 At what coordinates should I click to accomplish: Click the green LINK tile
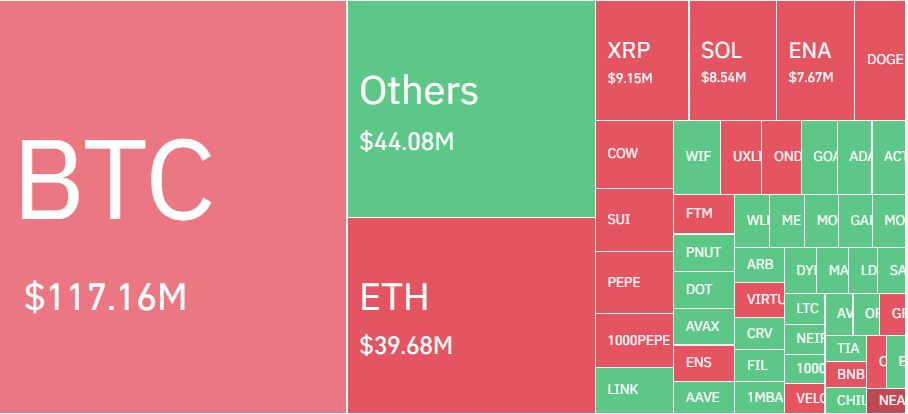coord(633,390)
